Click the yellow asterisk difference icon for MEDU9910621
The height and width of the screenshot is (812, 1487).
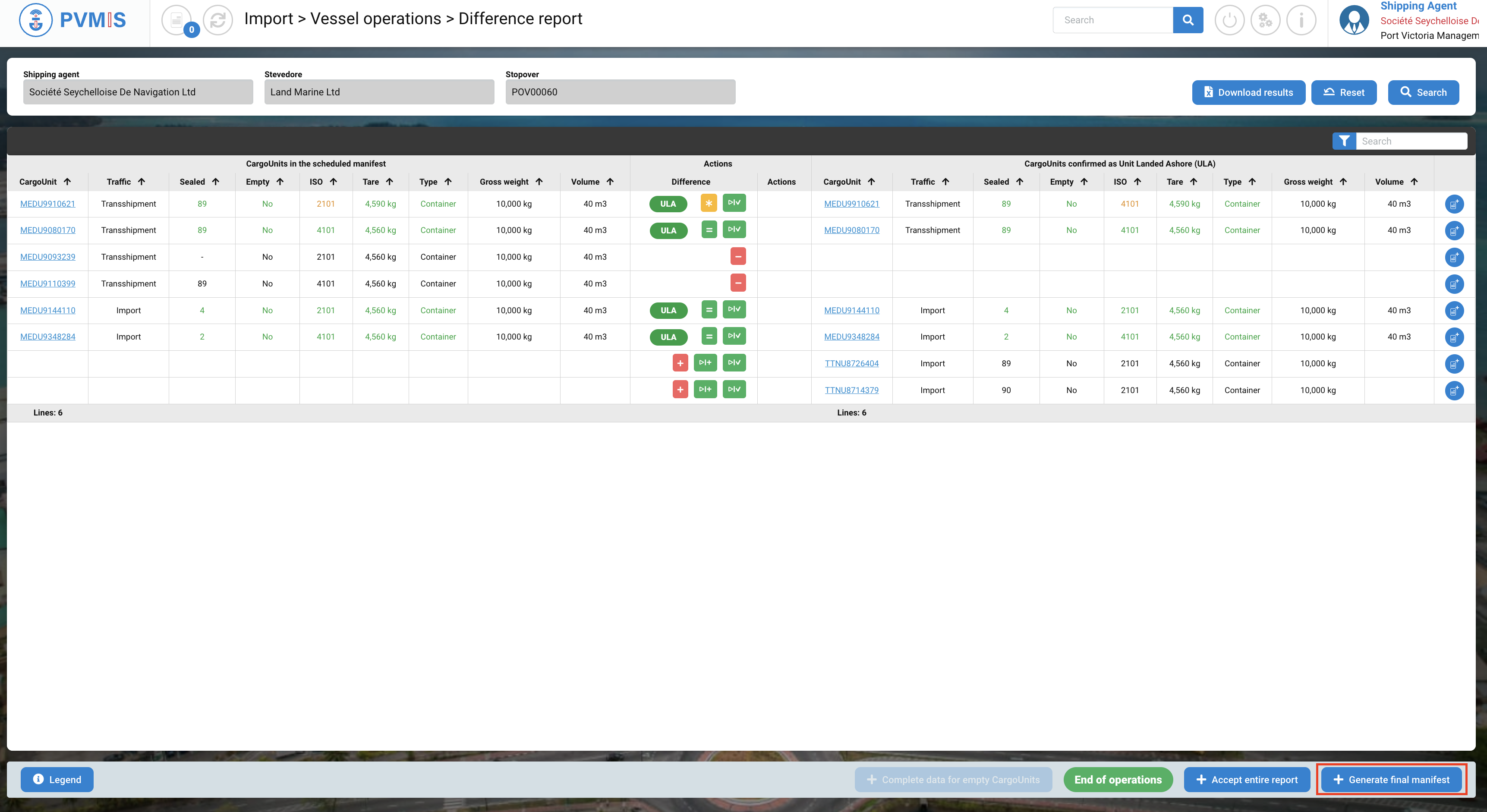point(708,203)
